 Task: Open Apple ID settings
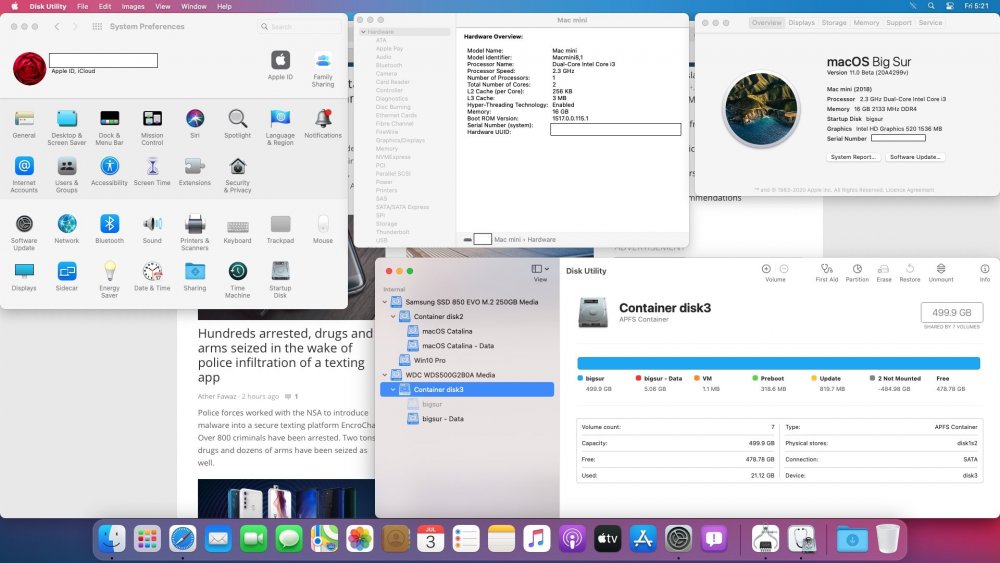(280, 65)
